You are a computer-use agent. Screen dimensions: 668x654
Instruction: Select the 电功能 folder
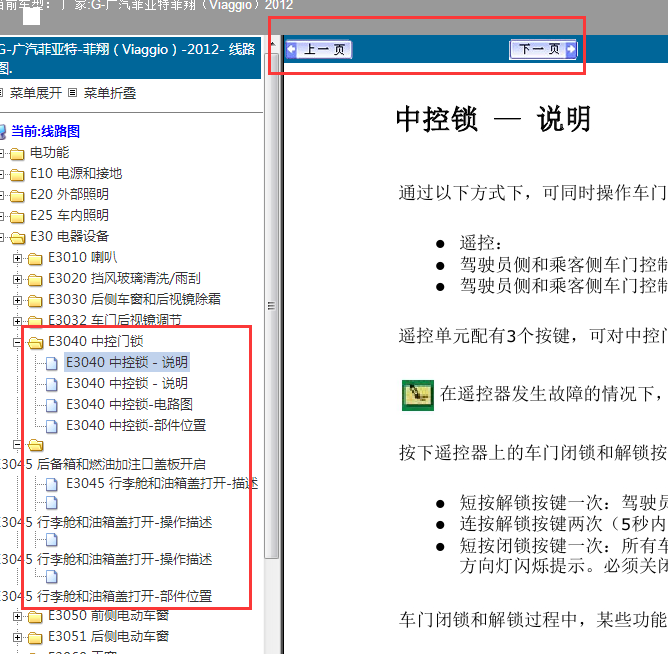tap(49, 153)
